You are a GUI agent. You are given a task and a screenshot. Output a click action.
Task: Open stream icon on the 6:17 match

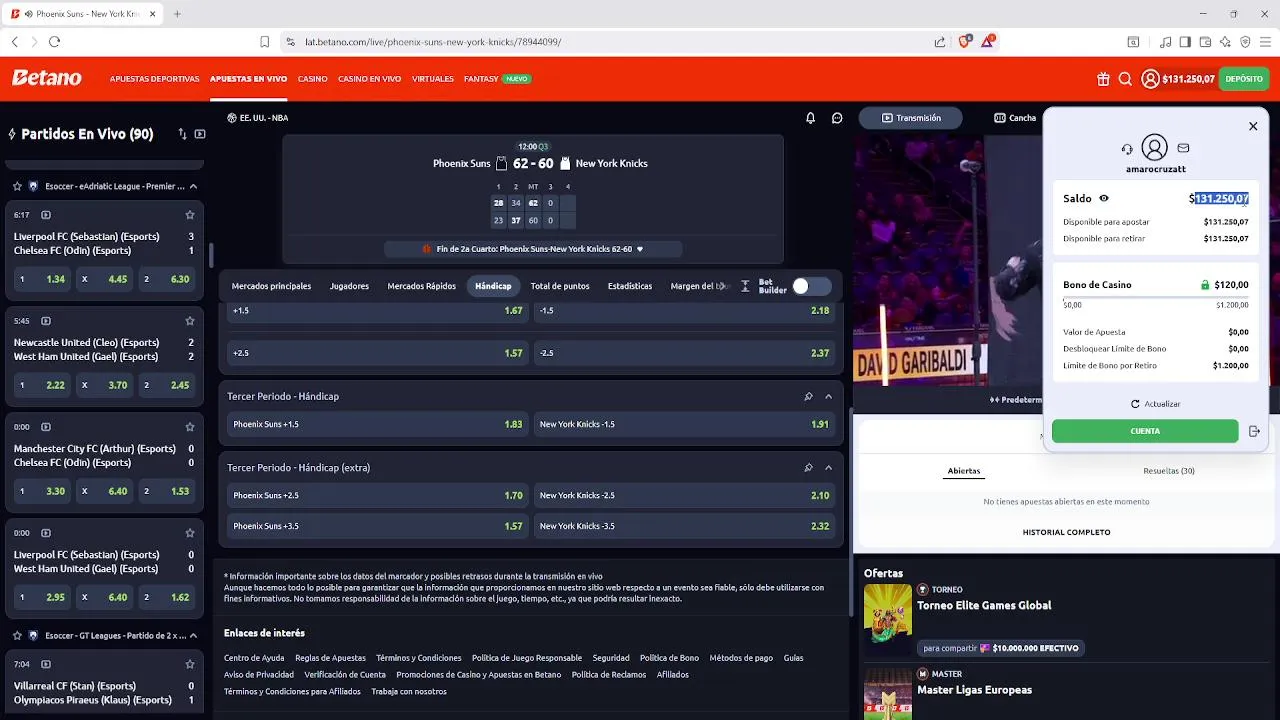46,215
